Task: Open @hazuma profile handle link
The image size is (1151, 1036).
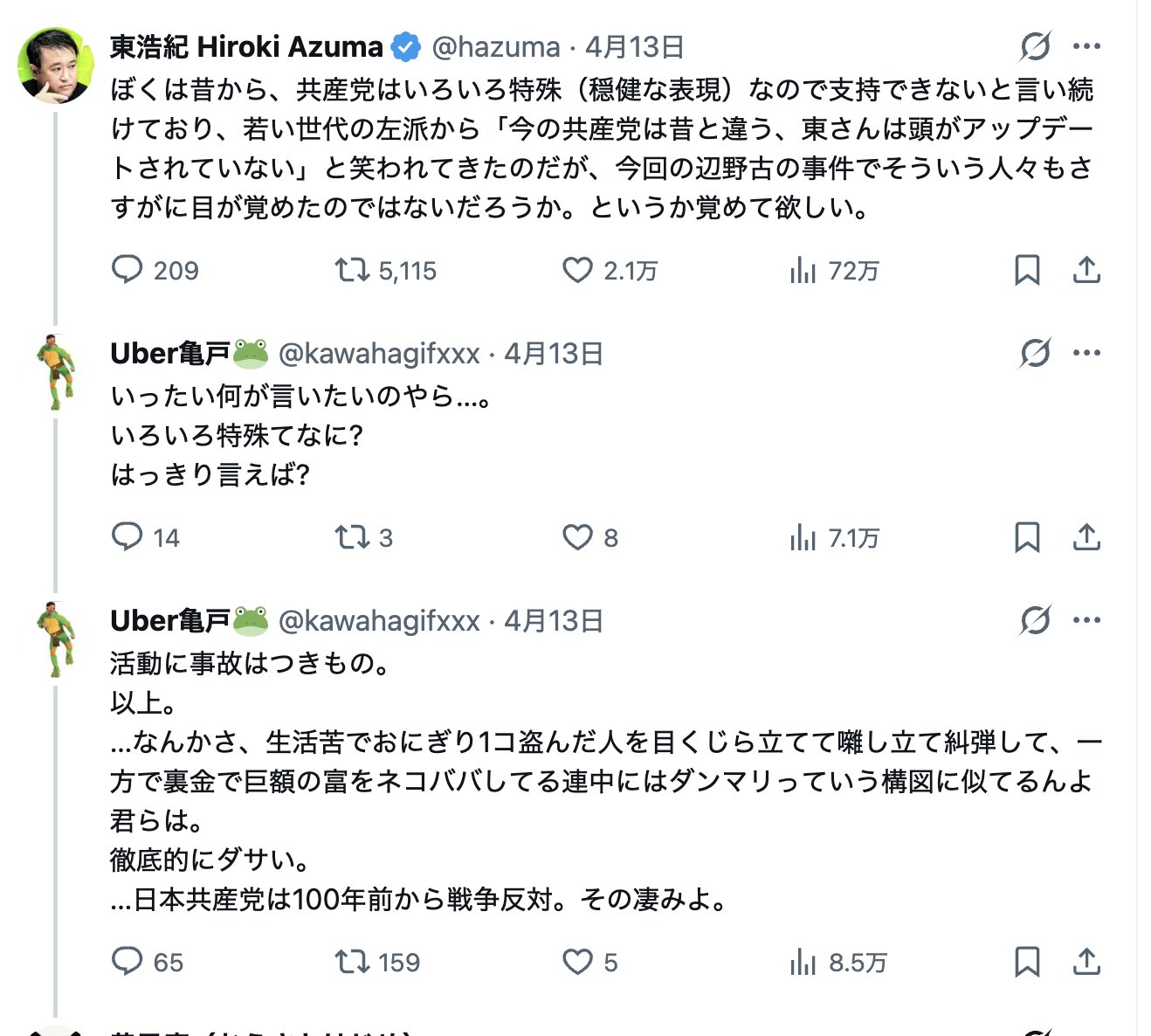Action: pyautogui.click(x=496, y=47)
